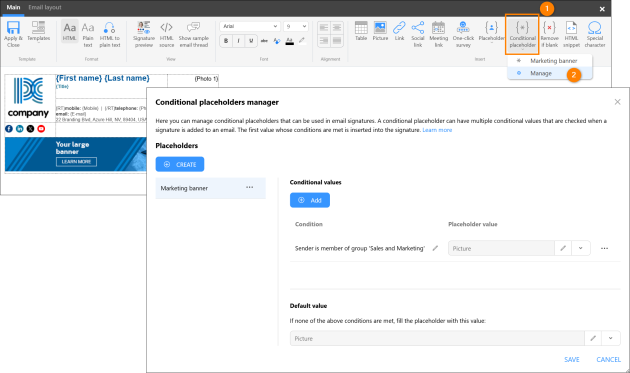
Task: Switch to the Email layout tab
Action: [x=45, y=7]
